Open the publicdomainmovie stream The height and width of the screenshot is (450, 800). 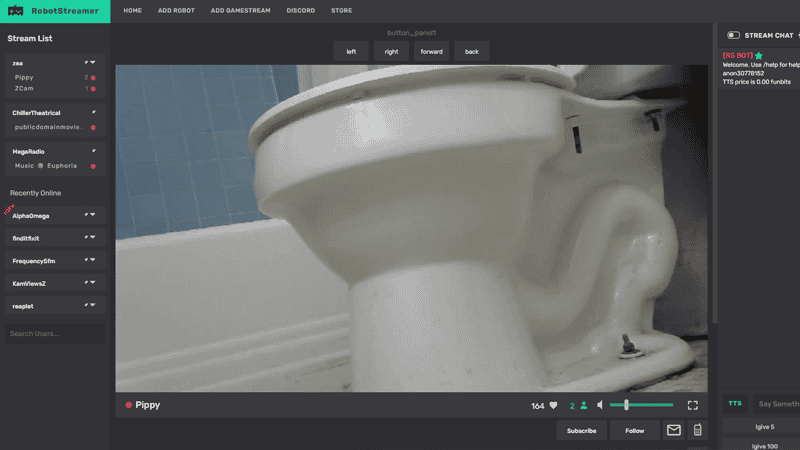pos(47,127)
